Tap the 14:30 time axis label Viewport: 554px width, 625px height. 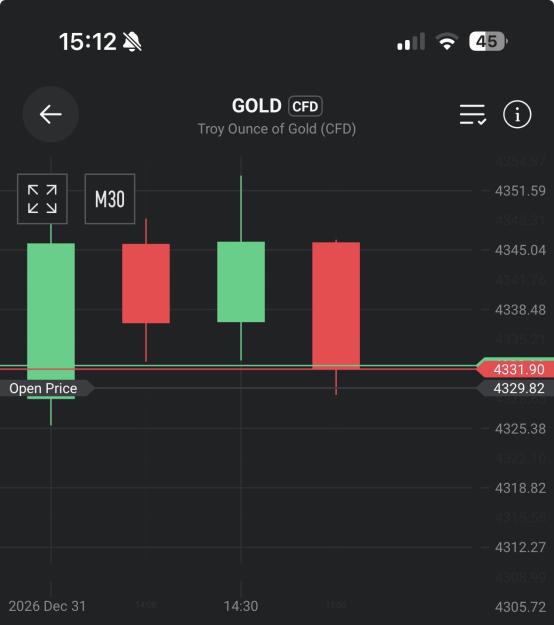coord(241,606)
